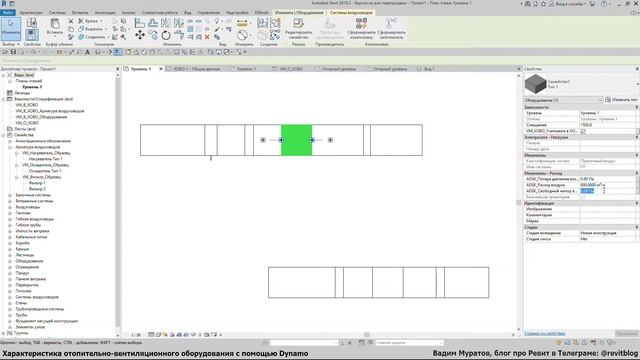This screenshot has height=360, width=640.
Task: Collapse the Семейства tree node
Action: point(3,135)
